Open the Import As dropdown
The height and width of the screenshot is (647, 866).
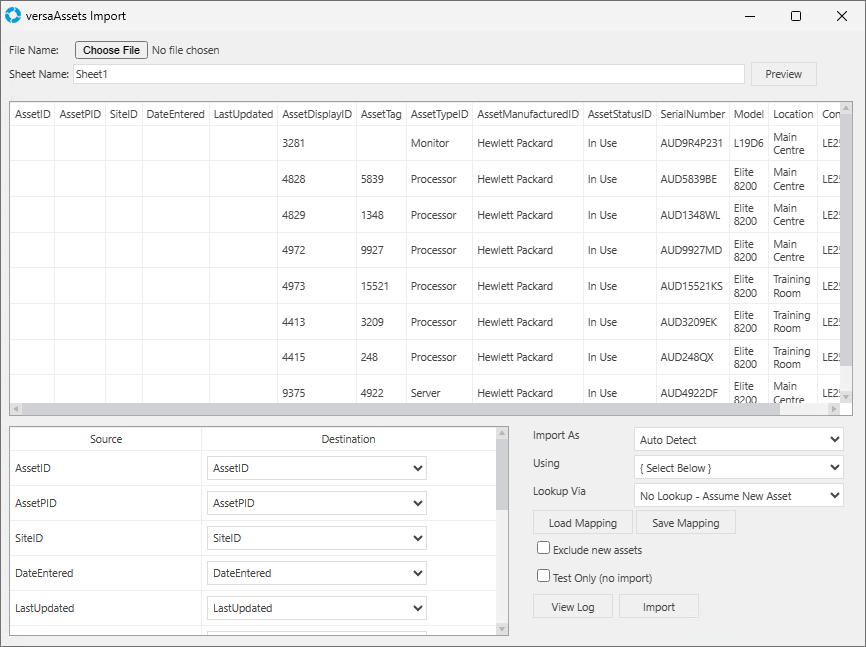(738, 440)
